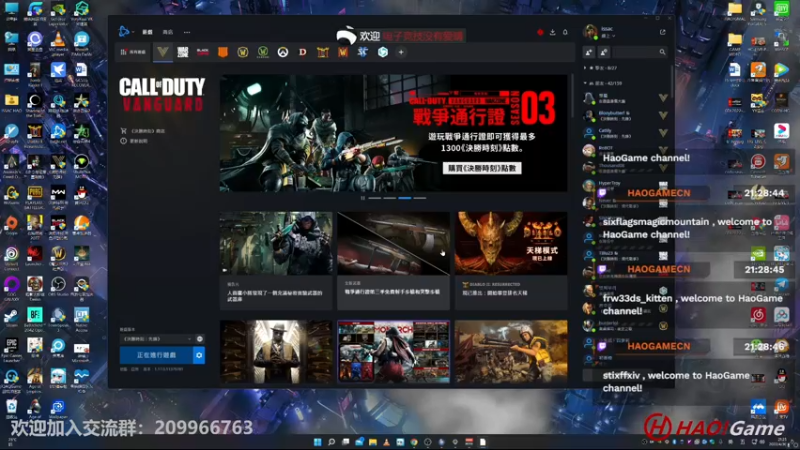Open the Diablo D icon
800x450 pixels.
click(303, 52)
